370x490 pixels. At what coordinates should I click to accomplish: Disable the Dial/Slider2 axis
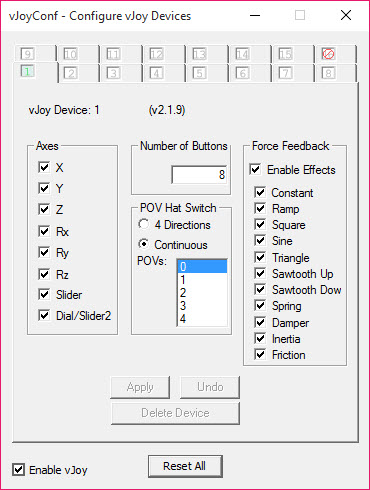(44, 315)
